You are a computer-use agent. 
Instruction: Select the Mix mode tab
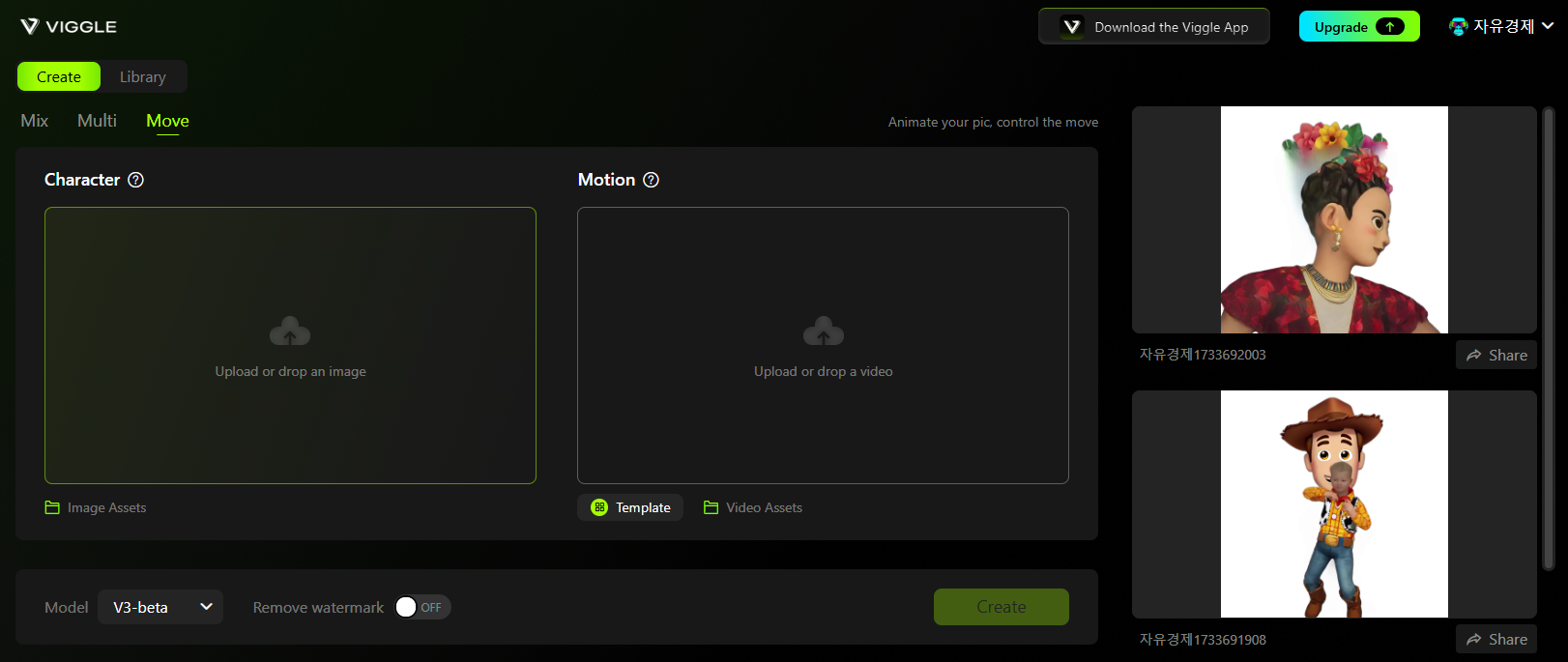click(35, 121)
